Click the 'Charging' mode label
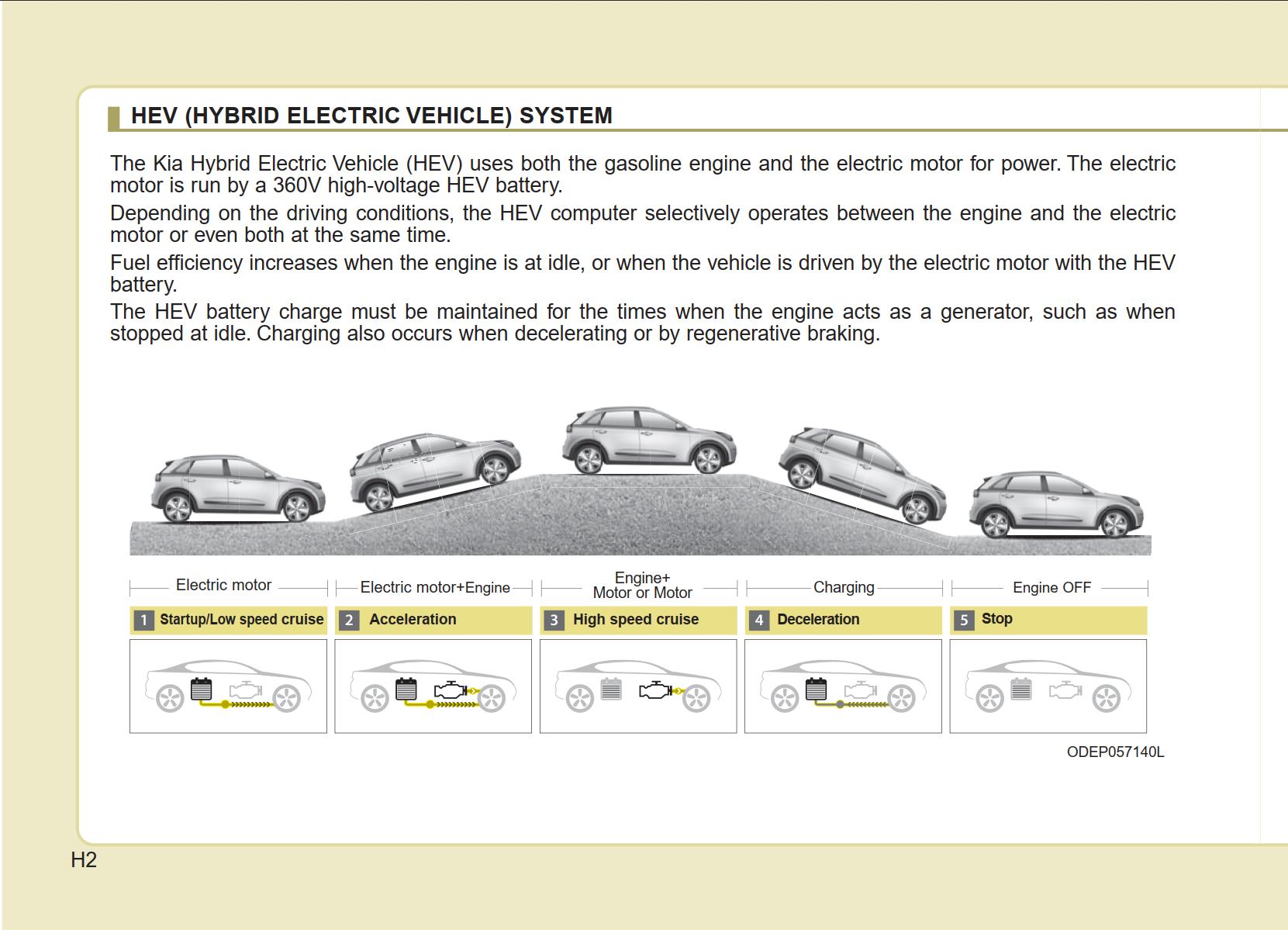The image size is (1288, 930). [x=844, y=588]
